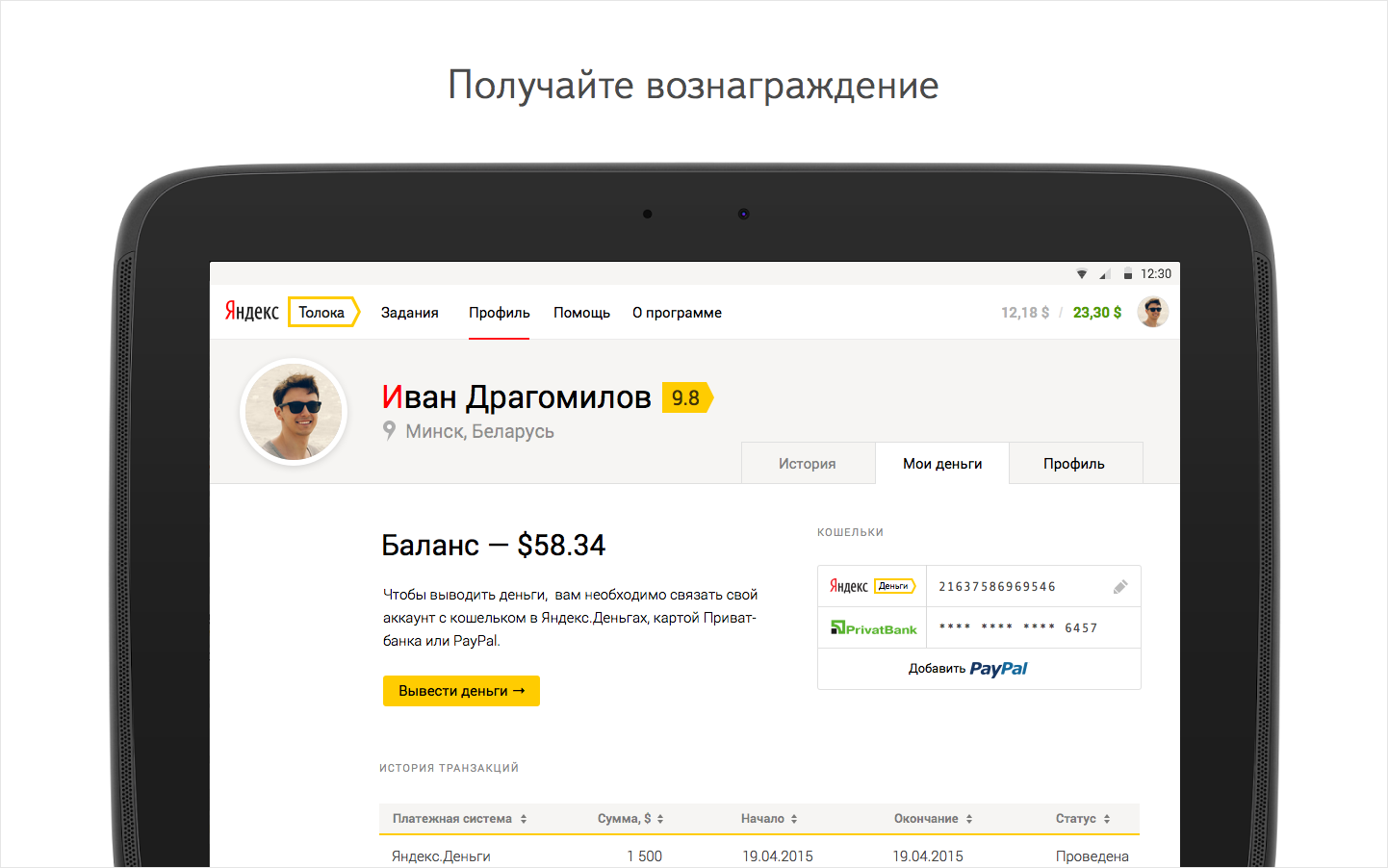Open Задания in the top menu
The width and height of the screenshot is (1388, 868).
click(x=410, y=313)
